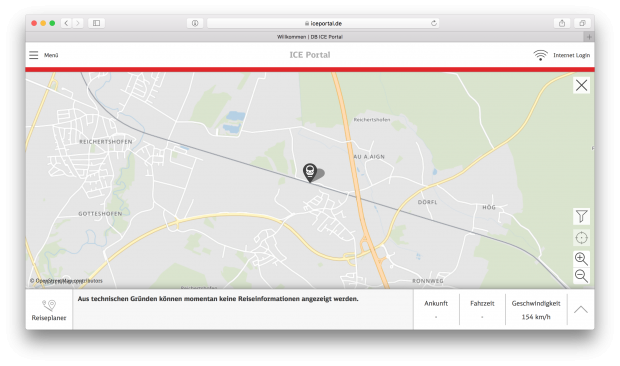
Task: Open the hamburger Menü icon
Action: coord(34,55)
